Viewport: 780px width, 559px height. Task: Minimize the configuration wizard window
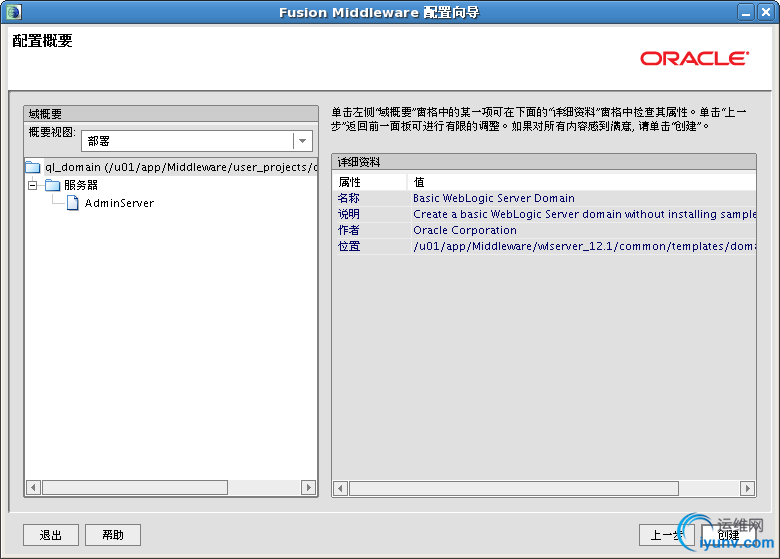tap(746, 12)
